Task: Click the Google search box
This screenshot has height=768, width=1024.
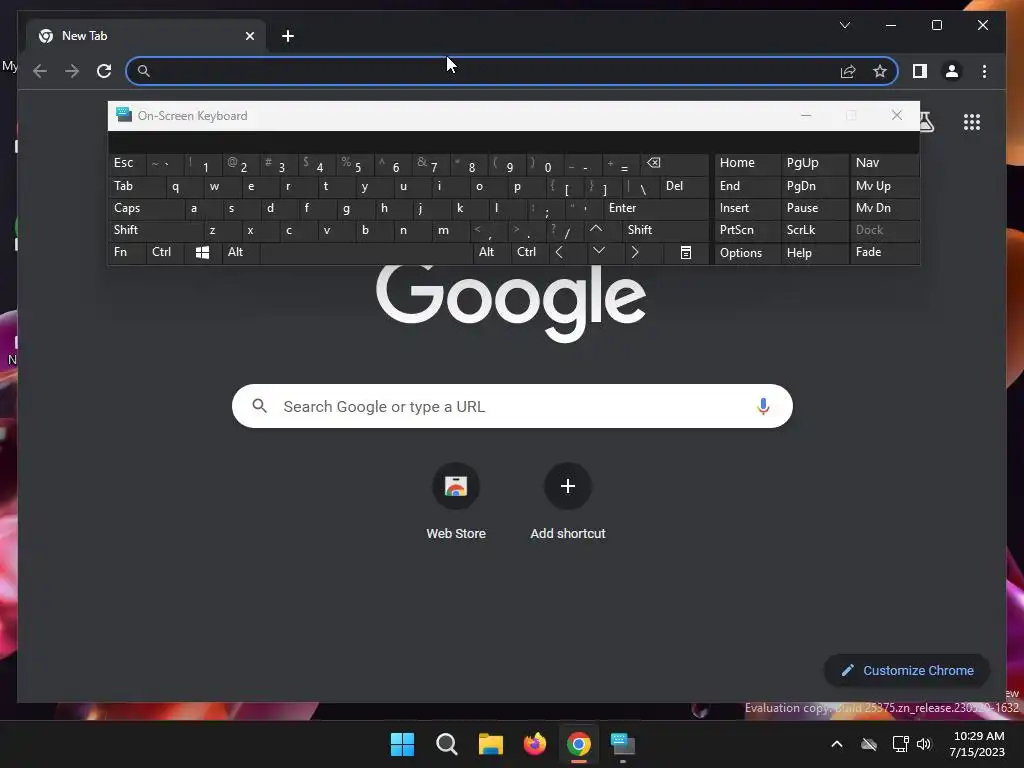Action: 512,406
